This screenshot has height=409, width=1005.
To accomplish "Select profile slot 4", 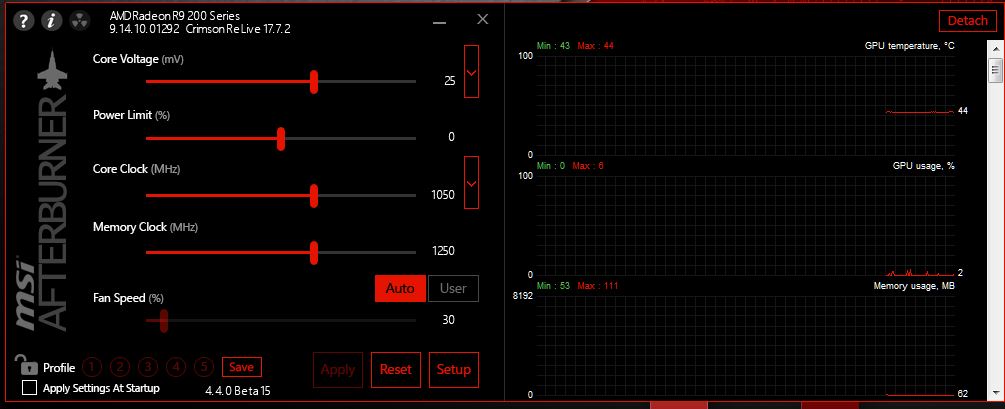I will coord(176,367).
